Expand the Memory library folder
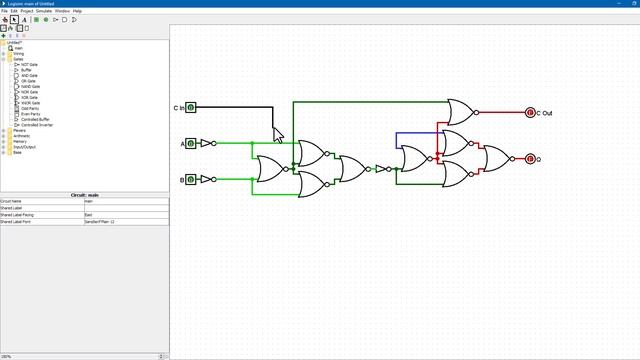 [3, 142]
